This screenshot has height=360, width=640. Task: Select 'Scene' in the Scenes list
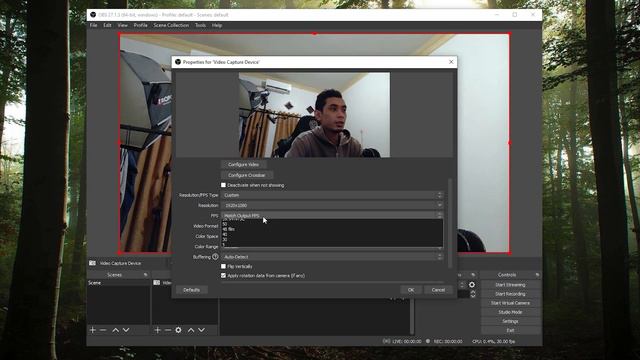(118, 283)
